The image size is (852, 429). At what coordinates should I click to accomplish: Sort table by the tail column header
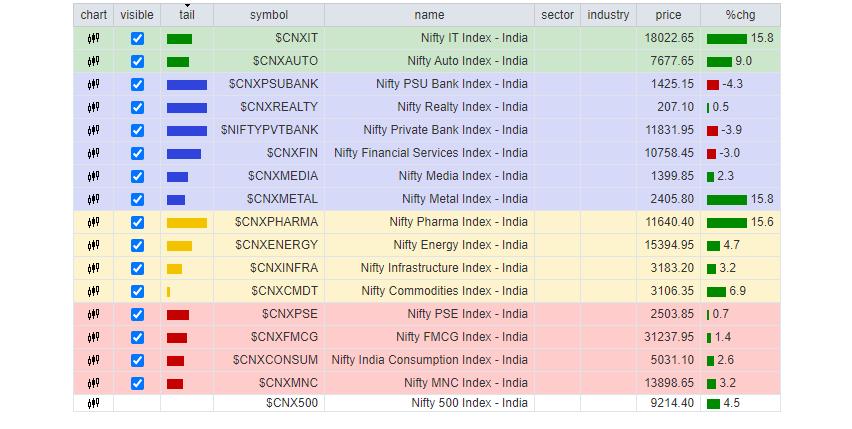[187, 15]
